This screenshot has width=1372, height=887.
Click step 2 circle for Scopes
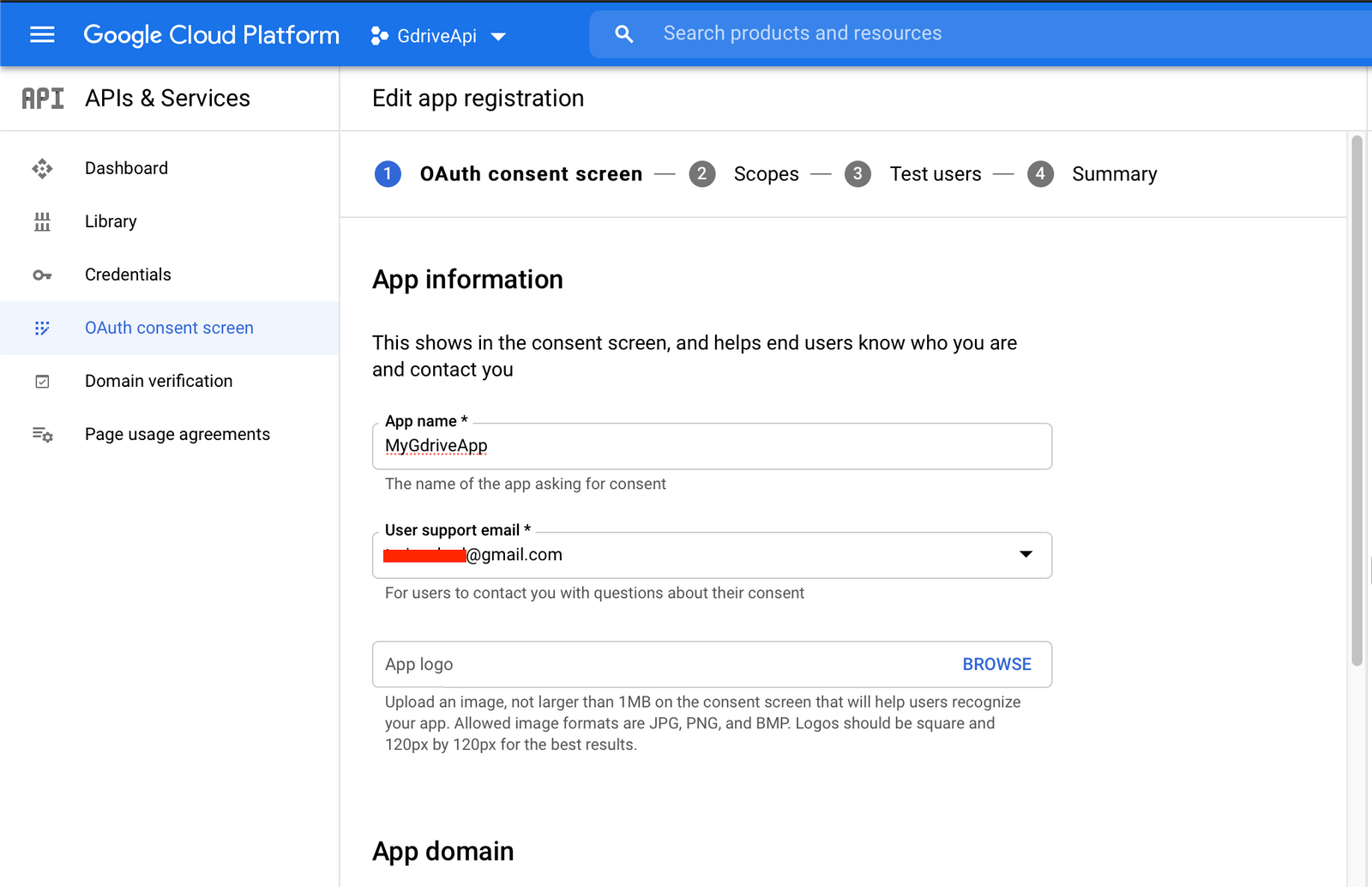[x=702, y=174]
